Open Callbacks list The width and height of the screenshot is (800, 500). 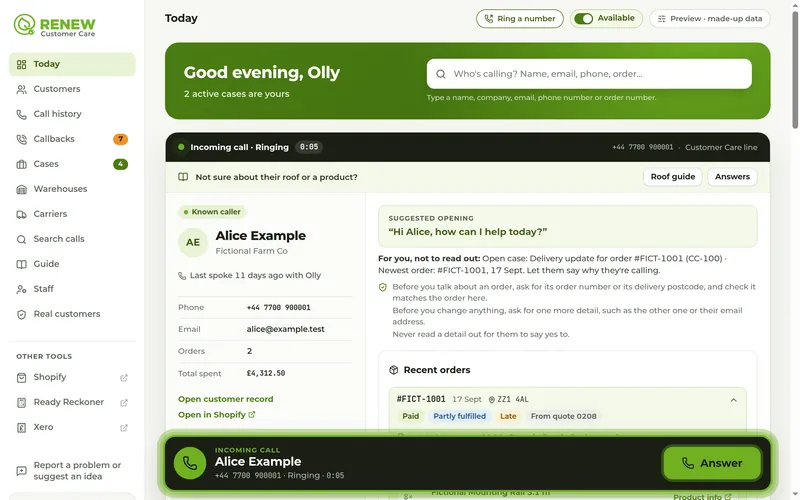pos(72,139)
